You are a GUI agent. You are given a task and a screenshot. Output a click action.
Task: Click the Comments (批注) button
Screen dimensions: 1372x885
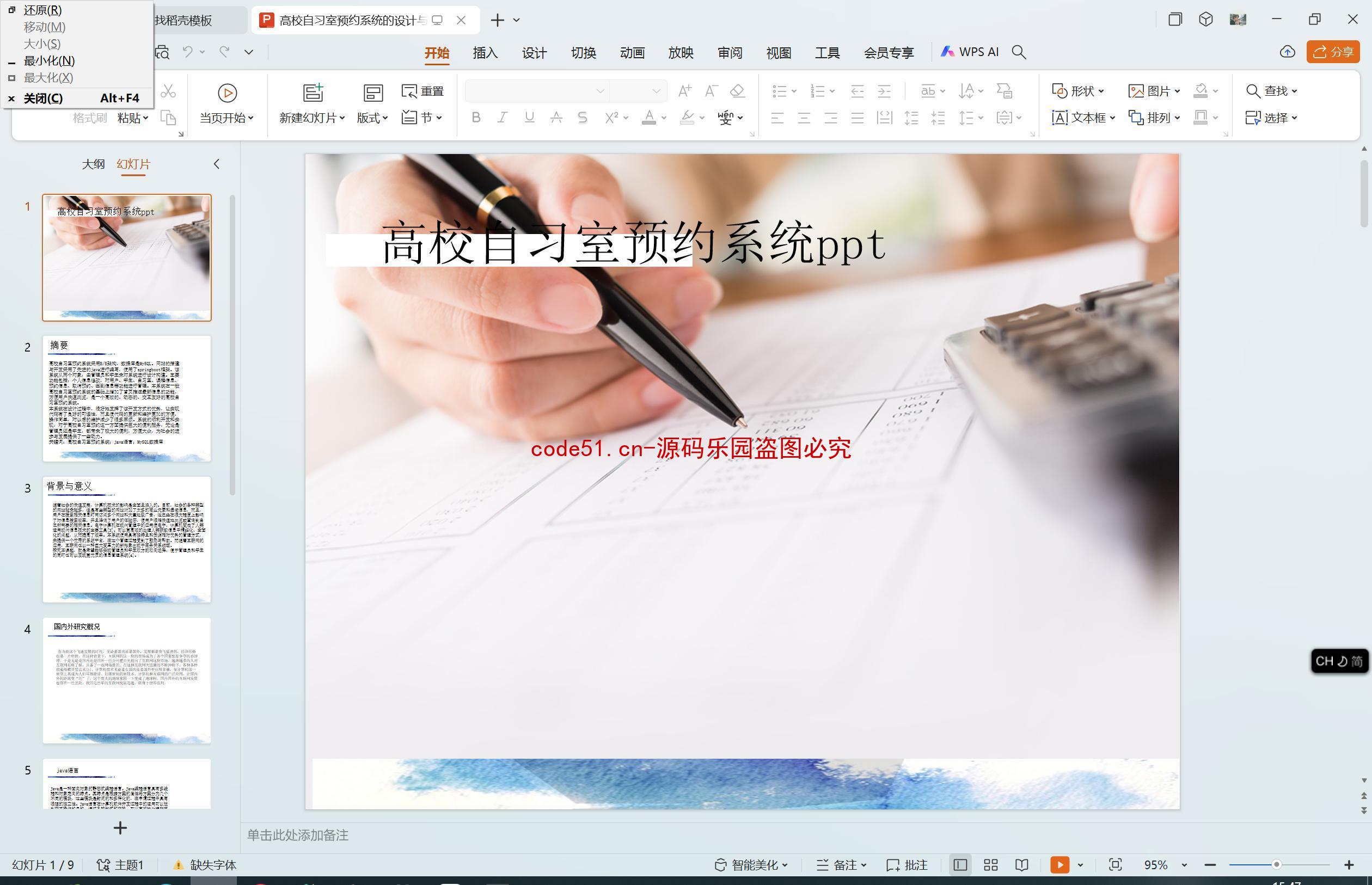click(x=907, y=865)
